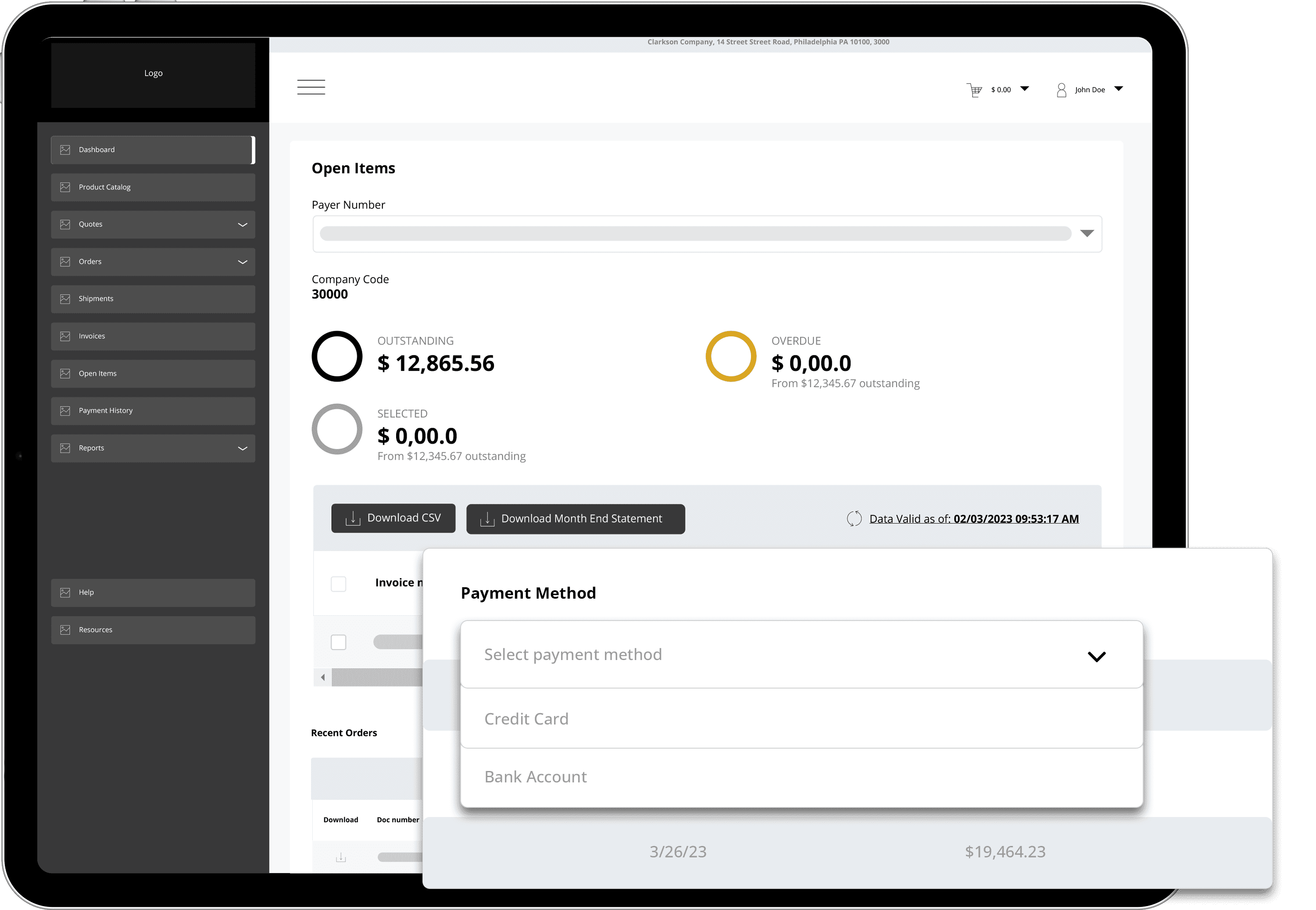Screen dimensions: 1316x910
Task: Open Shipments page in sidebar
Action: pos(153,299)
